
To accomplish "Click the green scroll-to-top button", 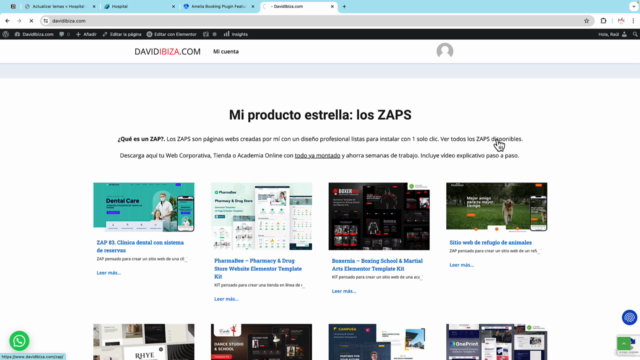I will coord(624,344).
